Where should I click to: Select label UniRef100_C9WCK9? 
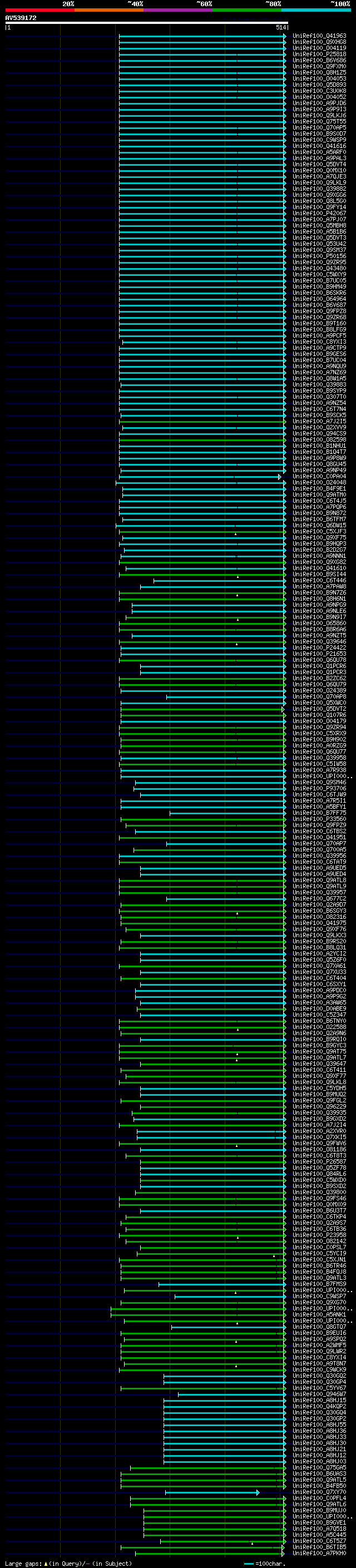click(319, 1369)
